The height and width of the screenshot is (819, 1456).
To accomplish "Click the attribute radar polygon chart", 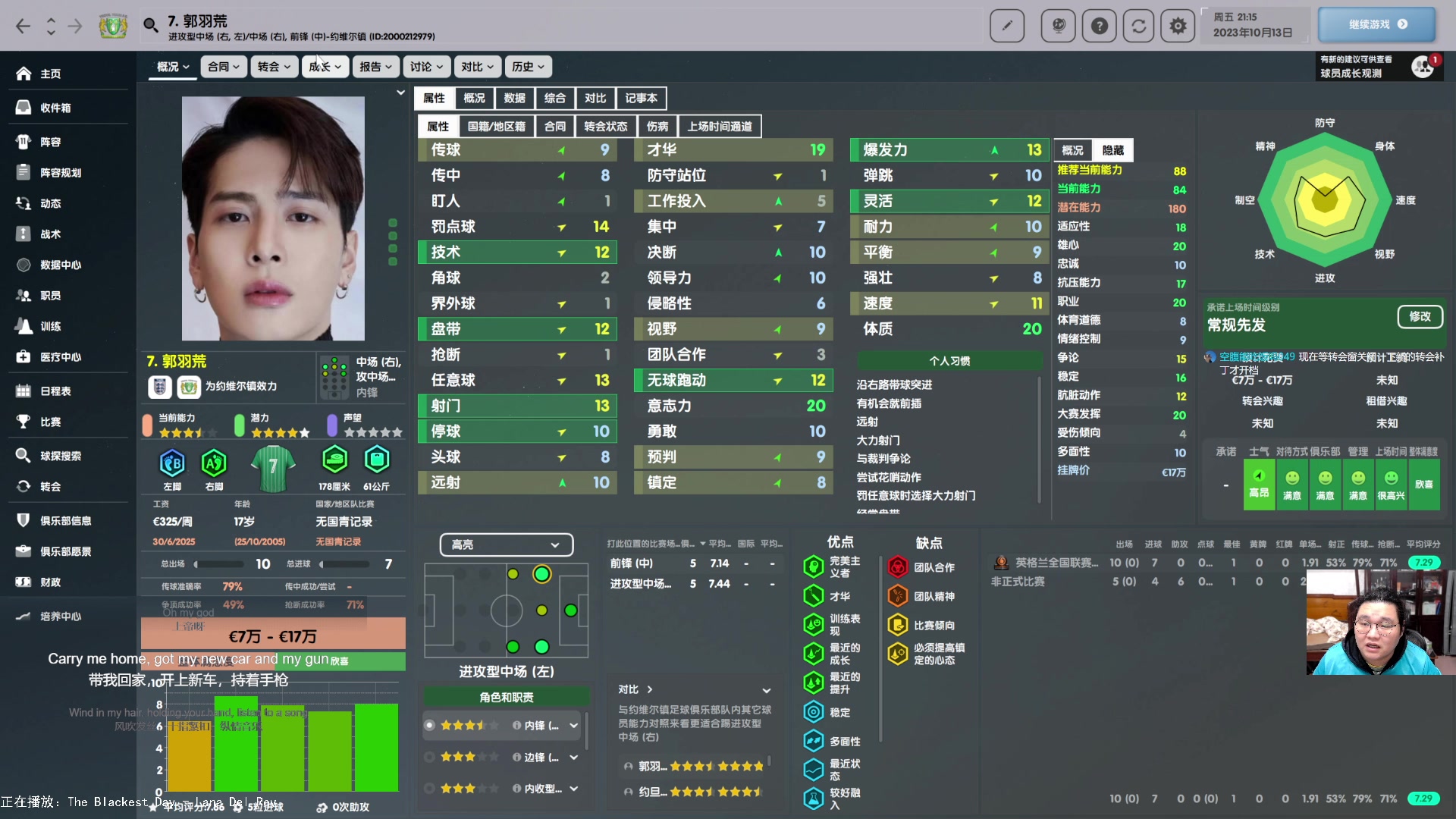I will click(1324, 200).
